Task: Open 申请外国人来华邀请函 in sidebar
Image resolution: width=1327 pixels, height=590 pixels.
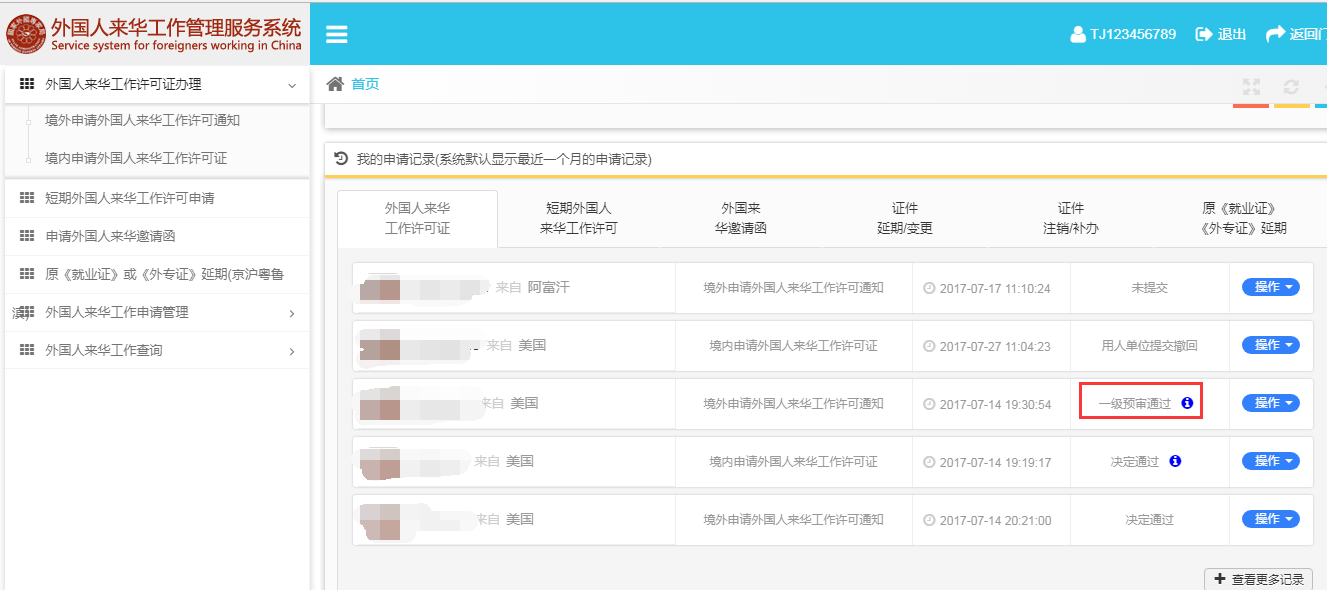Action: pyautogui.click(x=117, y=237)
